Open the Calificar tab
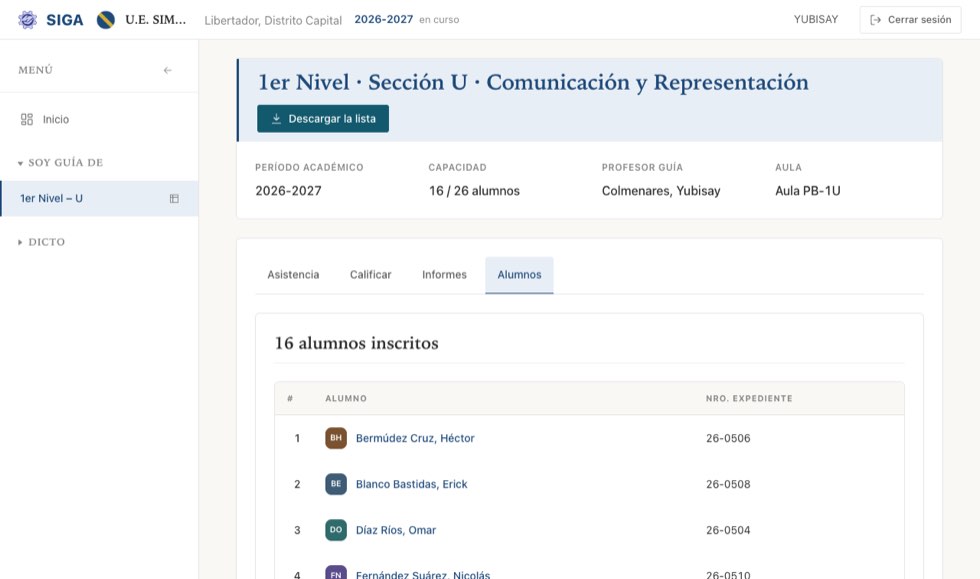980x579 pixels. pyautogui.click(x=371, y=274)
